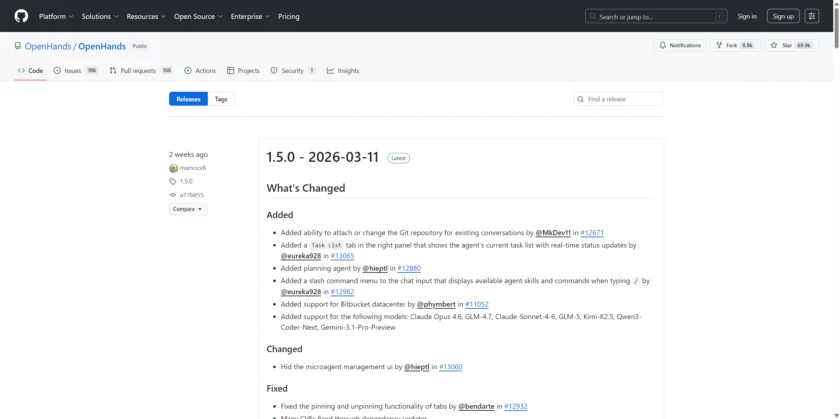
Task: Click the mamoodi author avatar
Action: click(x=174, y=168)
